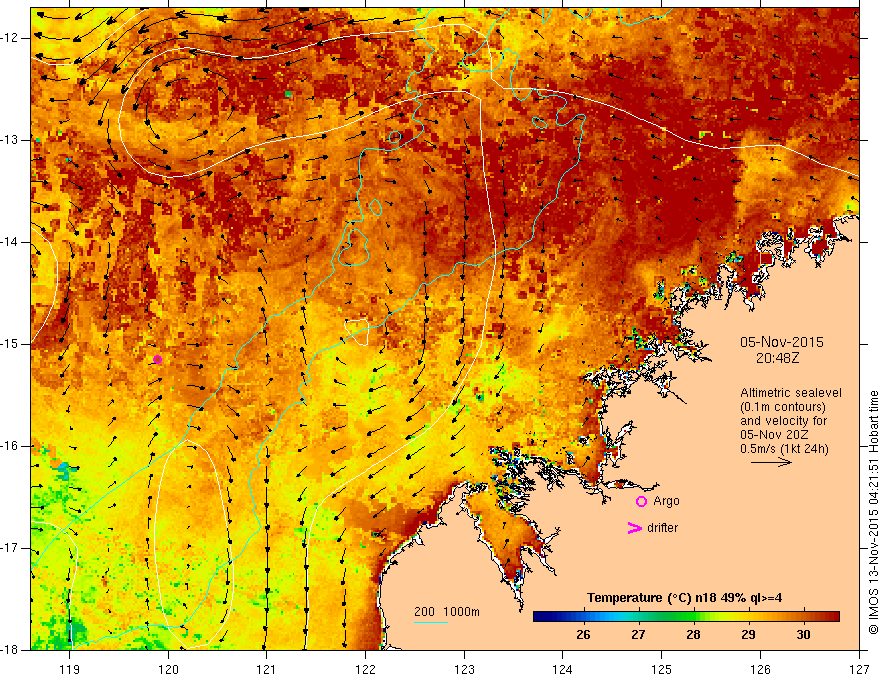Click the colorbar value 29
880x680 pixels.
pos(748,635)
